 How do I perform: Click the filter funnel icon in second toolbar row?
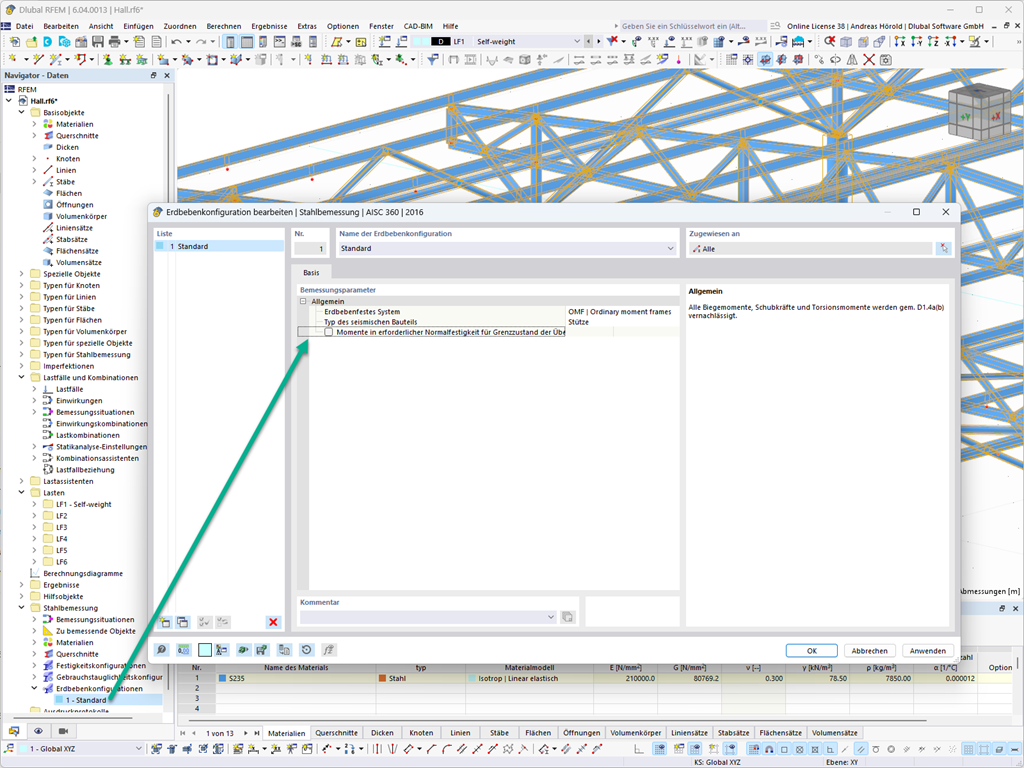(x=432, y=60)
